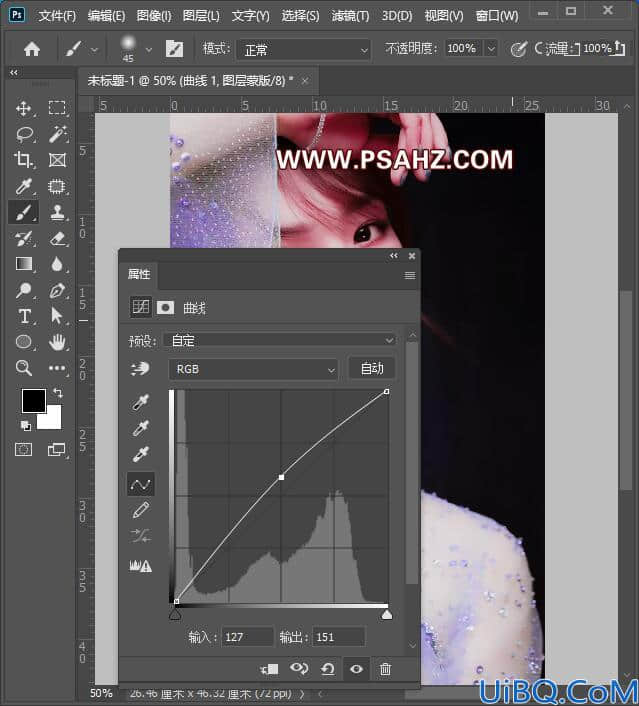Open the blend mode dropdown 正常

(304, 49)
